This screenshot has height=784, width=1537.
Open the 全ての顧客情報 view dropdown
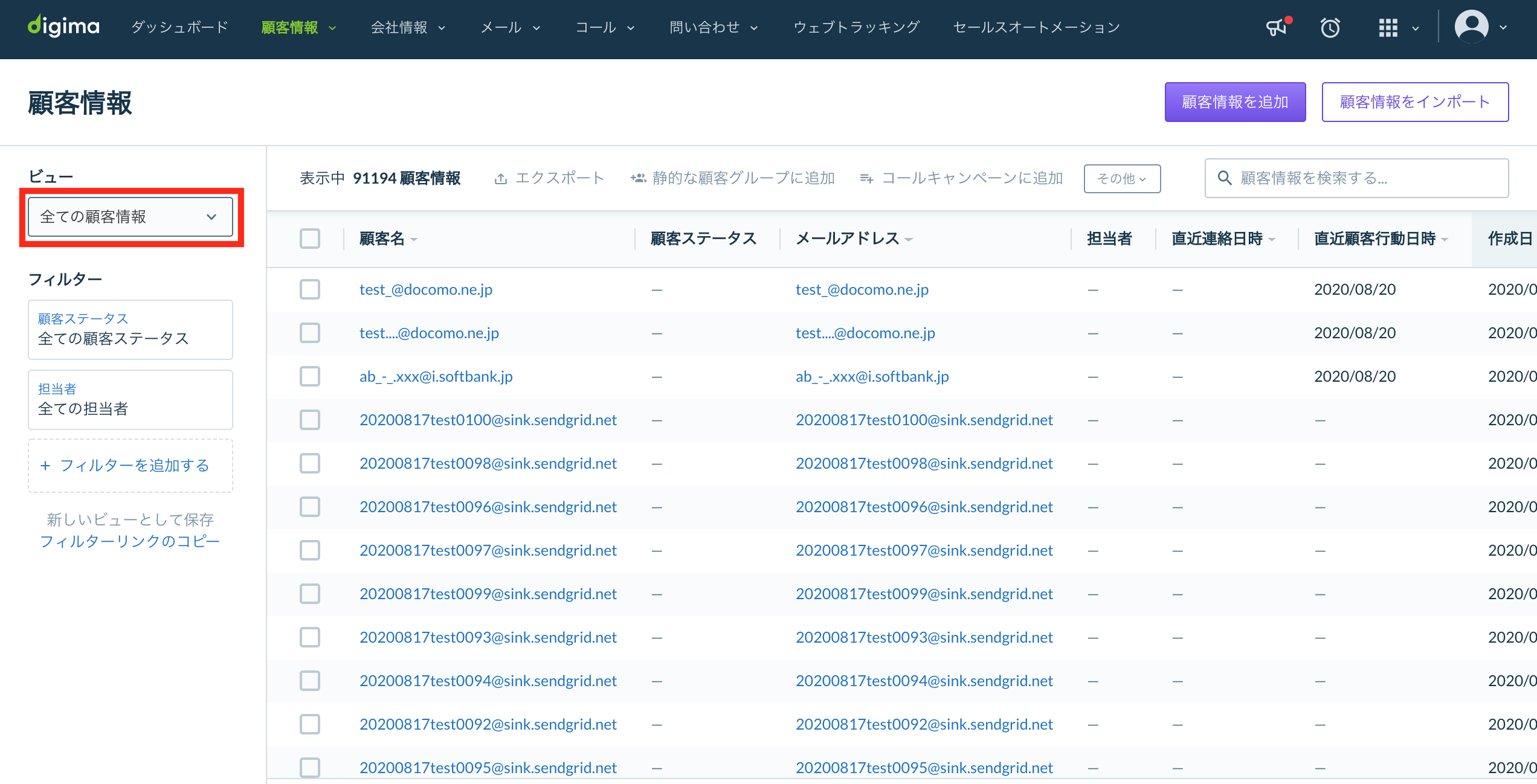[130, 217]
